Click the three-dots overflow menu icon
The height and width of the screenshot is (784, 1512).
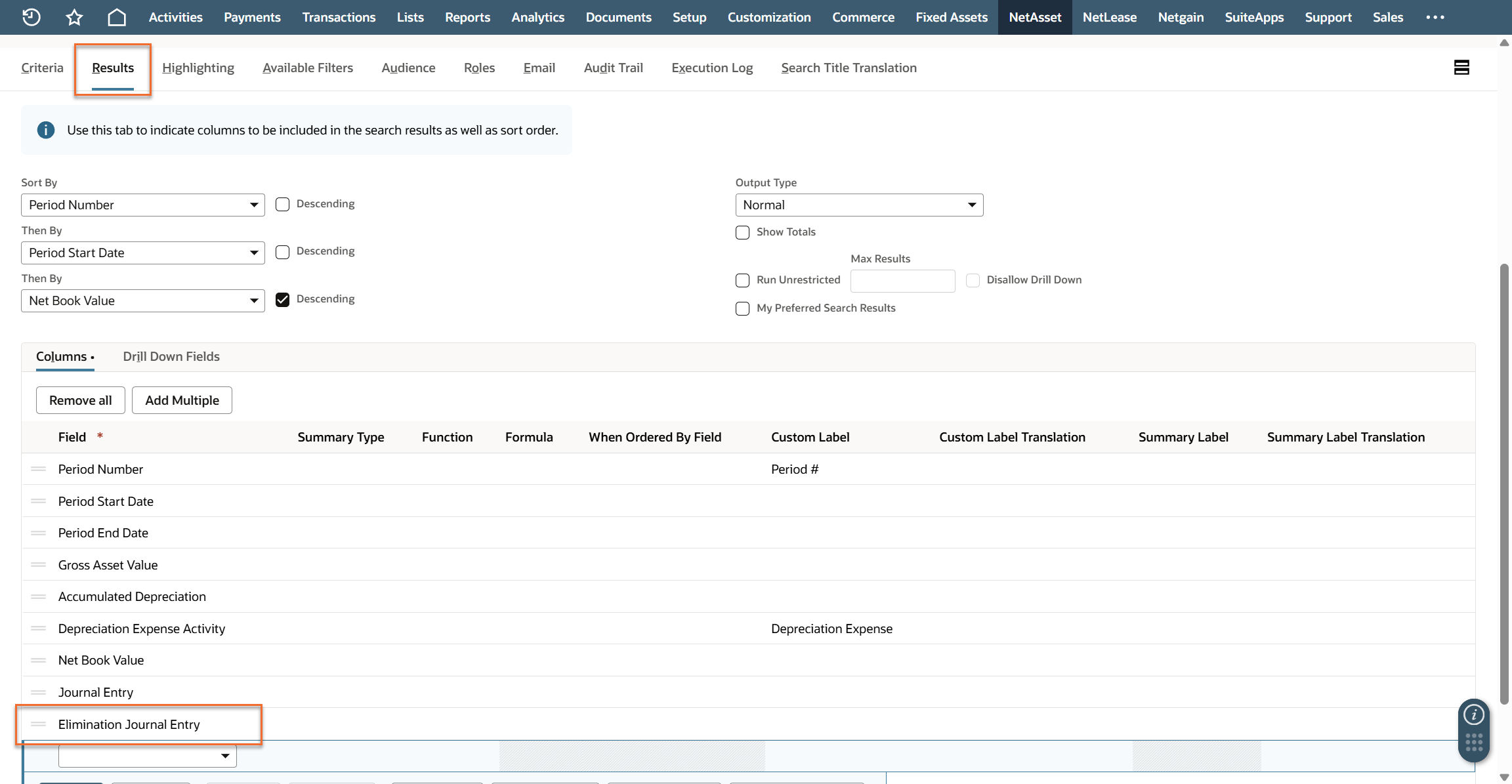(1435, 17)
